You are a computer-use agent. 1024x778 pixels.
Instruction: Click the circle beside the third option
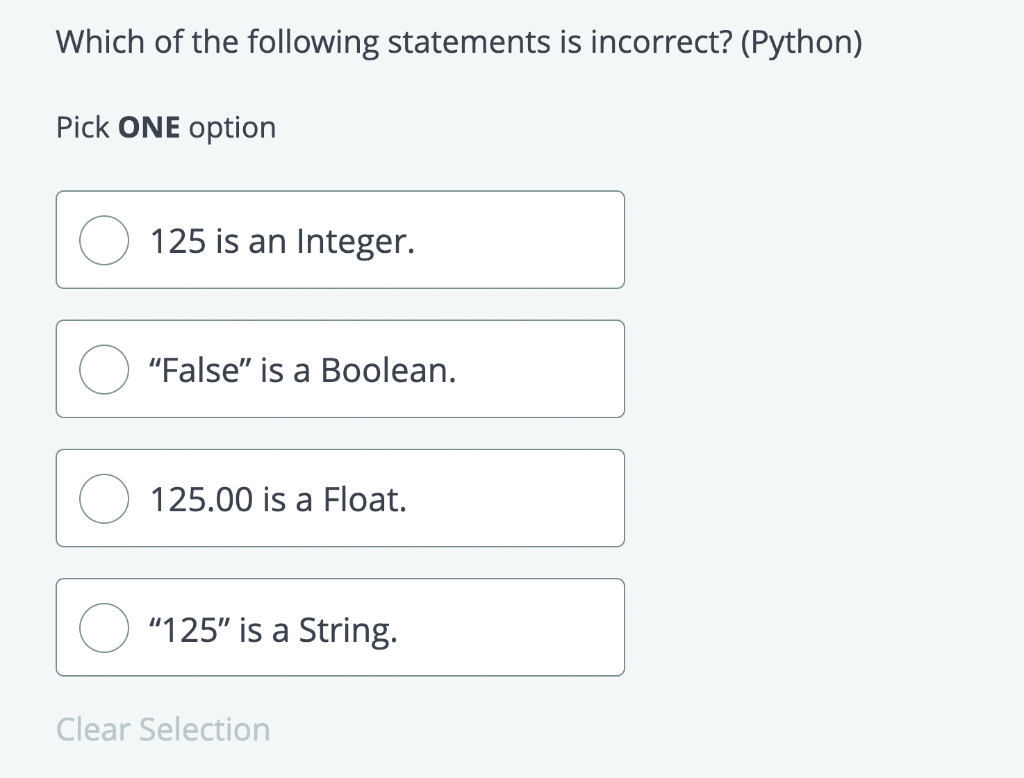point(104,498)
